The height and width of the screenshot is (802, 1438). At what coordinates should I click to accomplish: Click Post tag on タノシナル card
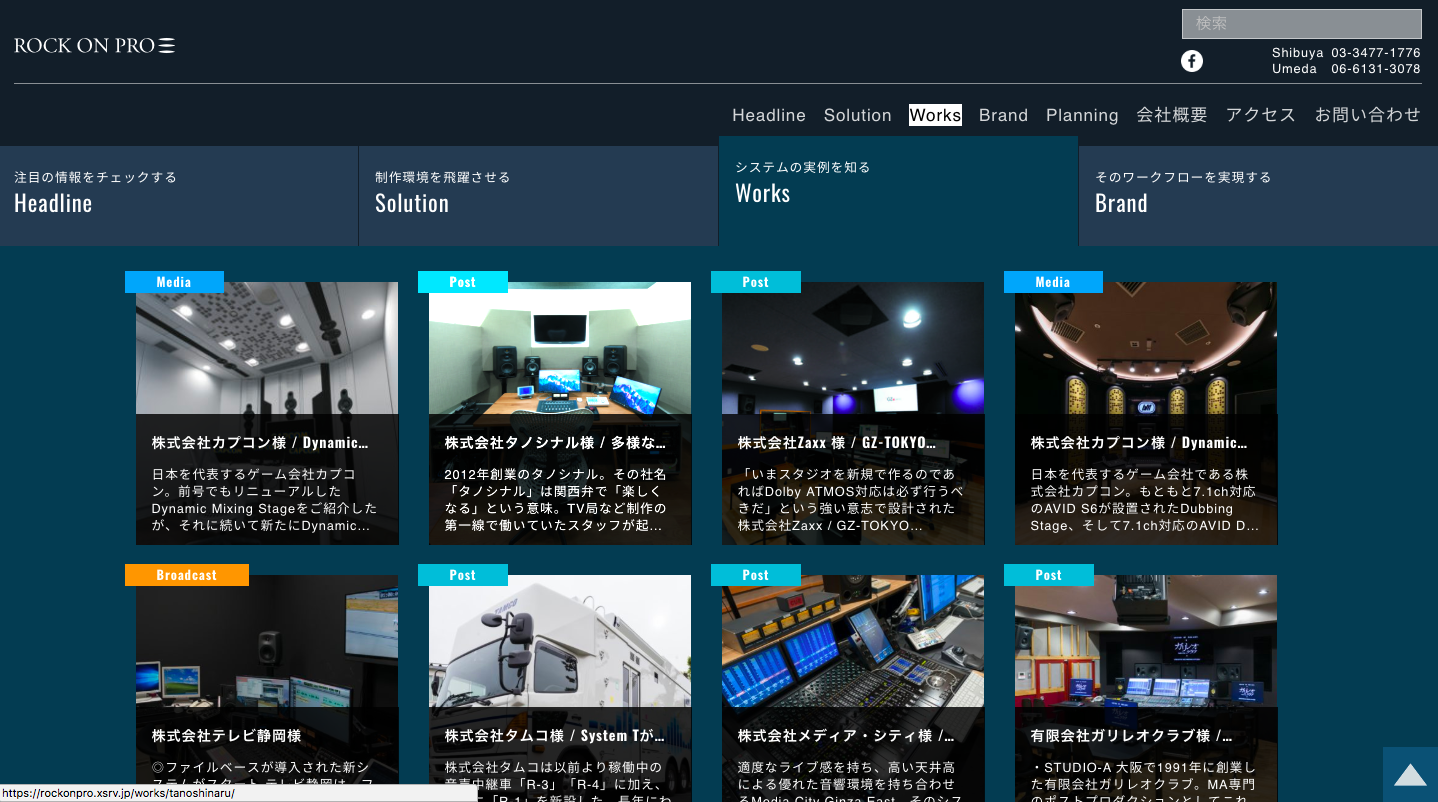tap(462, 282)
